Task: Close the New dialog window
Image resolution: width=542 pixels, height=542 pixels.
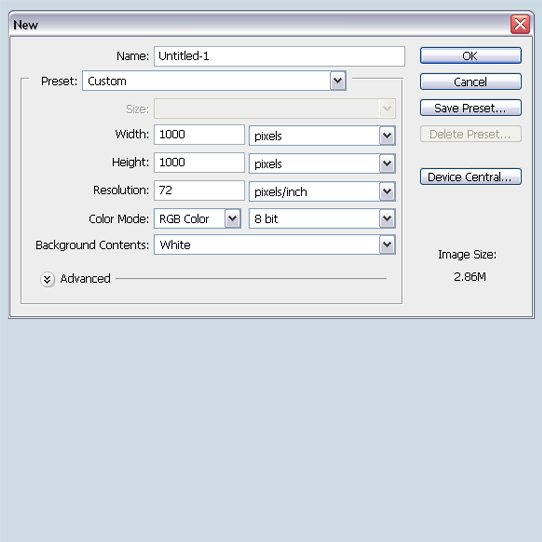Action: tap(520, 24)
